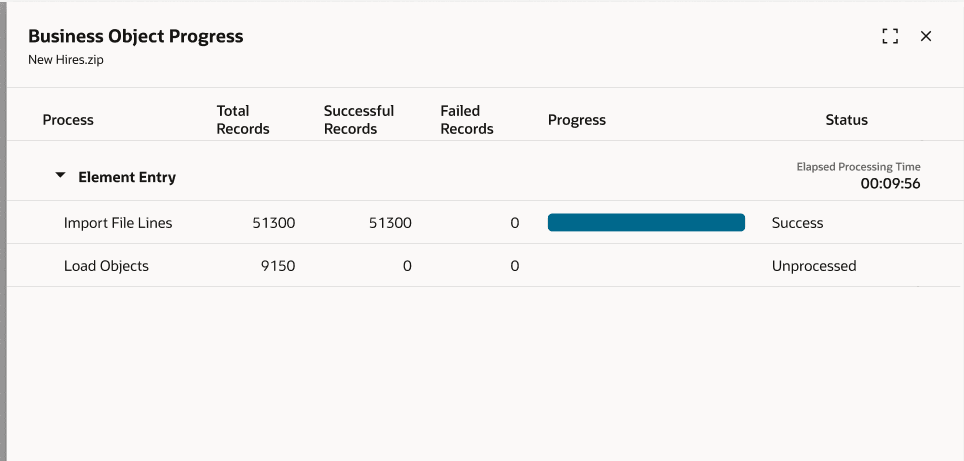Click the 9150 total records value

click(278, 266)
